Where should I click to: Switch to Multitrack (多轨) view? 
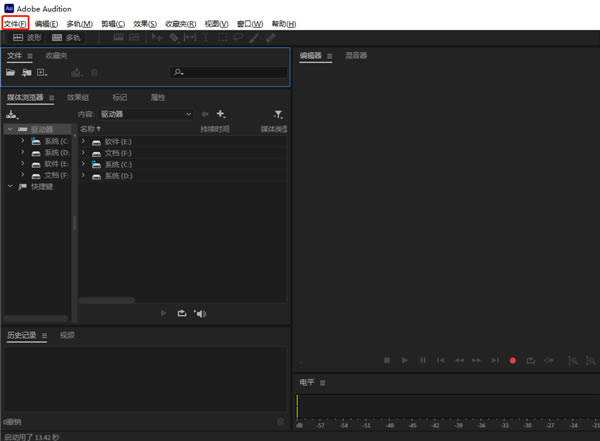pos(66,38)
